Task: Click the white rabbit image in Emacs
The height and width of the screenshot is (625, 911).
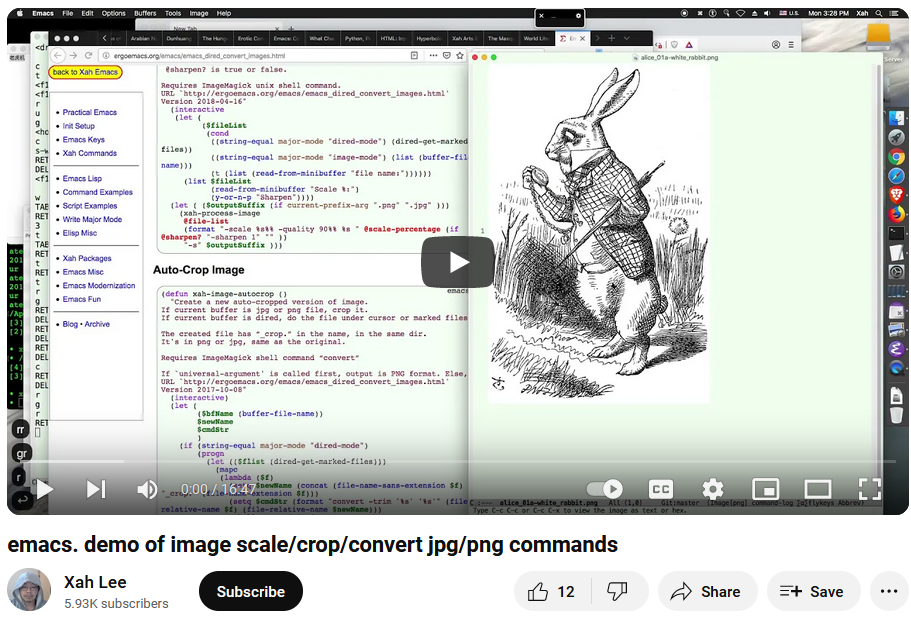Action: pyautogui.click(x=598, y=232)
